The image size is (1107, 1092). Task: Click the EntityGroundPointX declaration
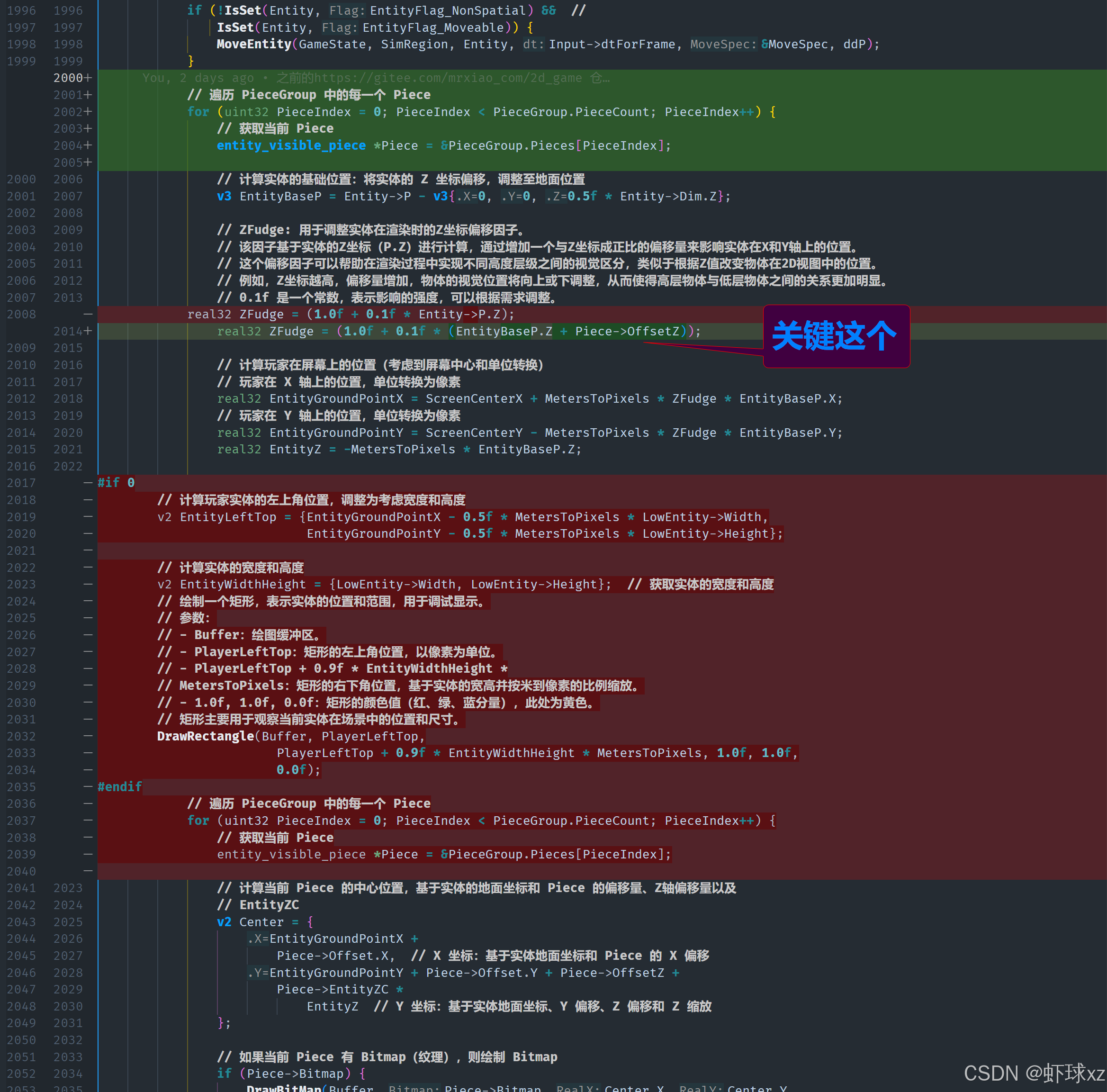[530, 399]
